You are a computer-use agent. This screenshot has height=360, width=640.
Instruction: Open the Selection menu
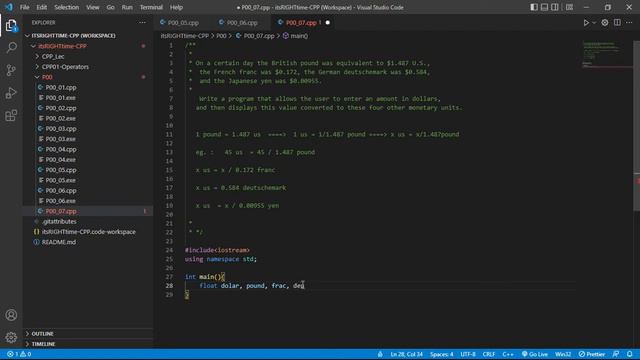pos(67,7)
